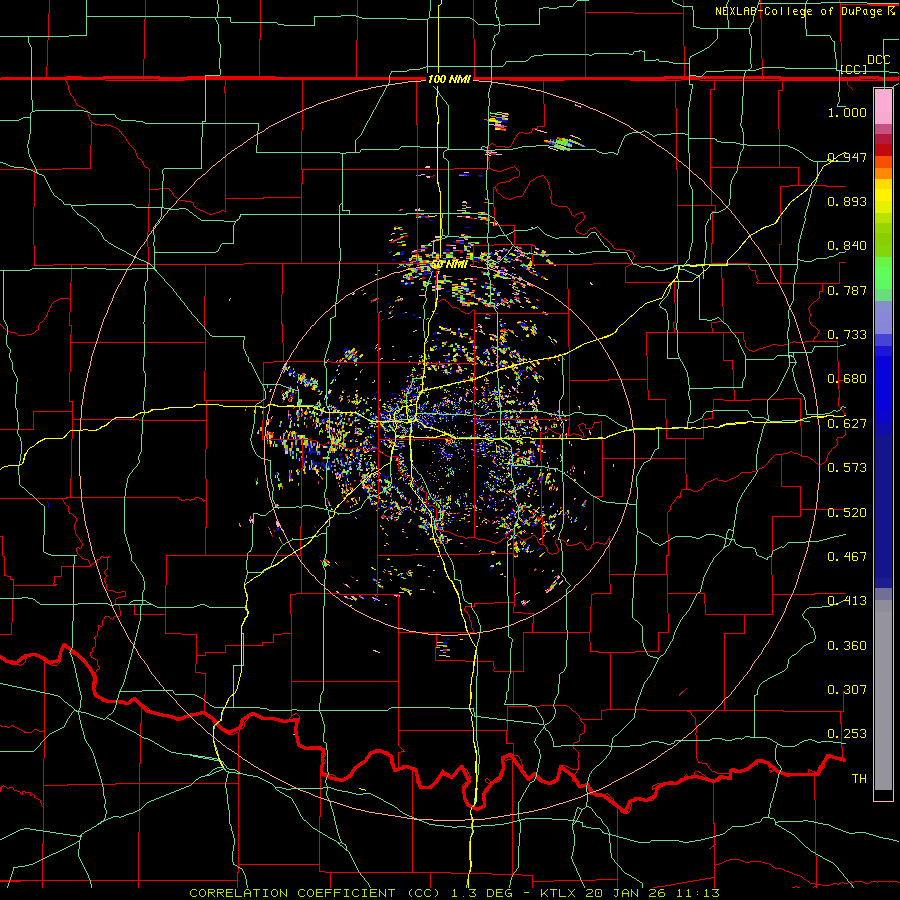
Task: Select the 1.000 scale value
Action: click(847, 112)
